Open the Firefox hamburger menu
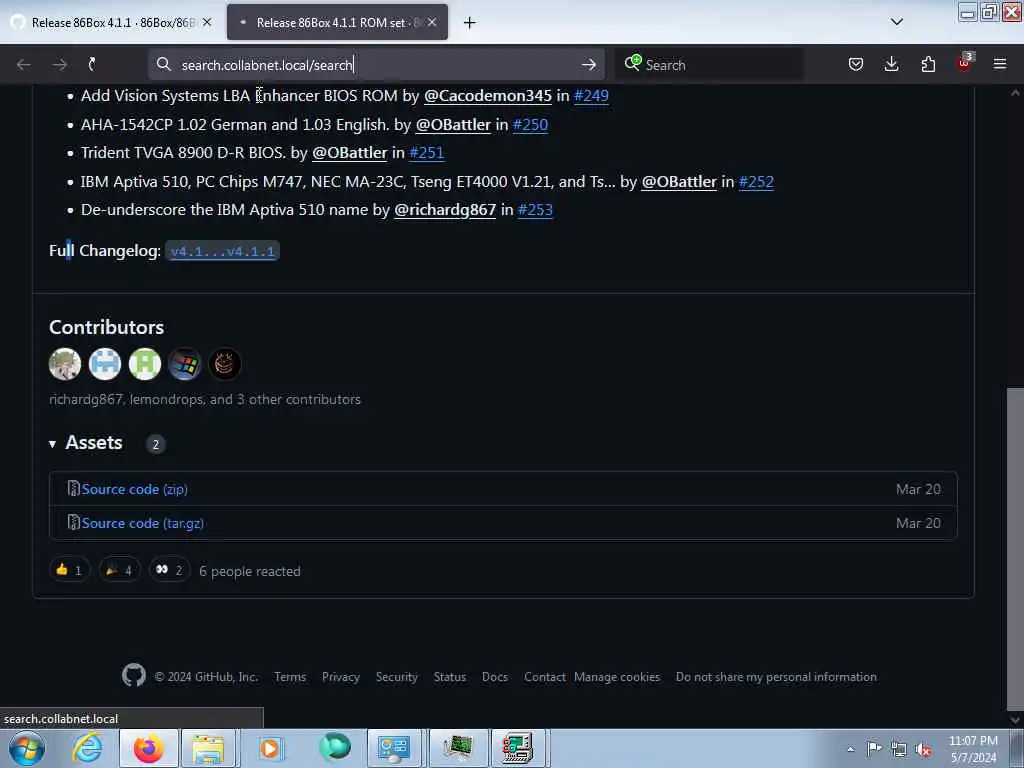Screen dimensions: 1024x768 [x=1000, y=64]
